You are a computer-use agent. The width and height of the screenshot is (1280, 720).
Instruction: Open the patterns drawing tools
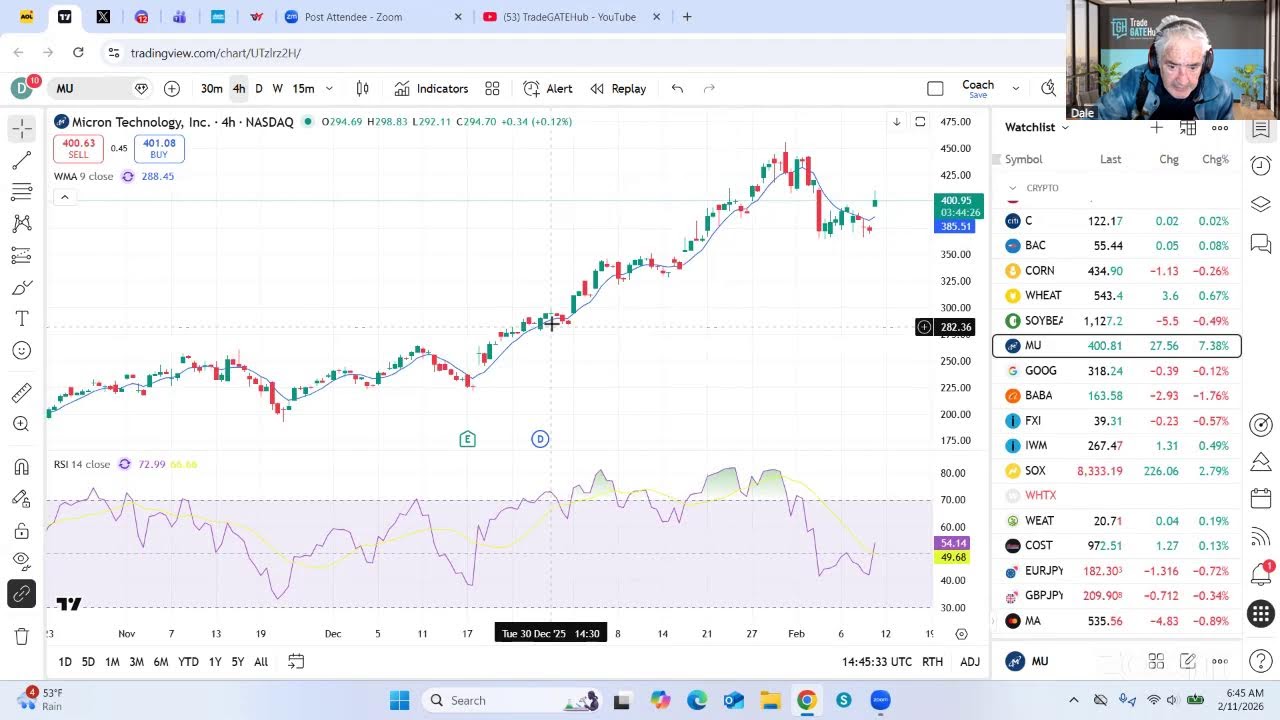22,224
